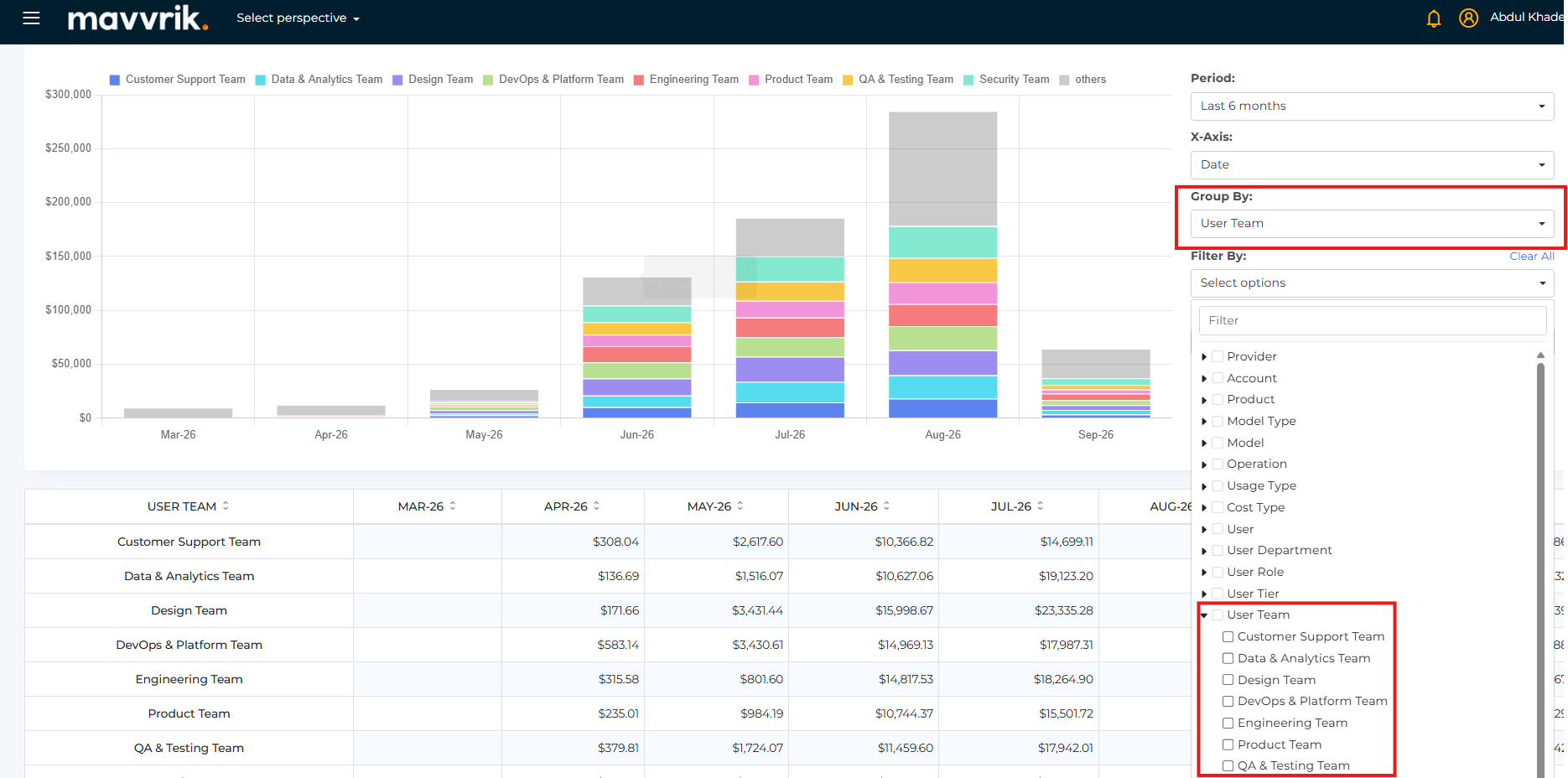Click the $19,123.20 cell in JUL-26
The height and width of the screenshot is (778, 1568).
click(1066, 576)
